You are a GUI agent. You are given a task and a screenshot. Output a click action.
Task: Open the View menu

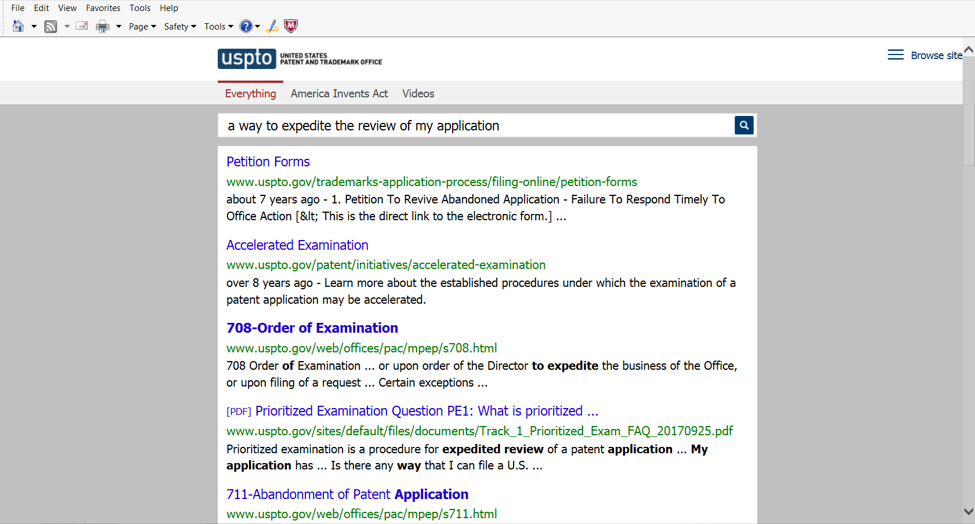pos(67,8)
